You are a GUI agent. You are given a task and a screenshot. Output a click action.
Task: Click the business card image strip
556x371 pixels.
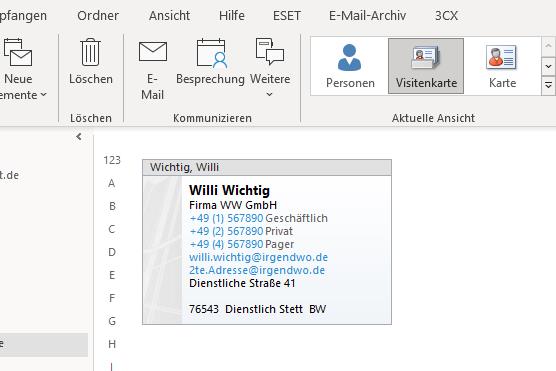pos(162,250)
